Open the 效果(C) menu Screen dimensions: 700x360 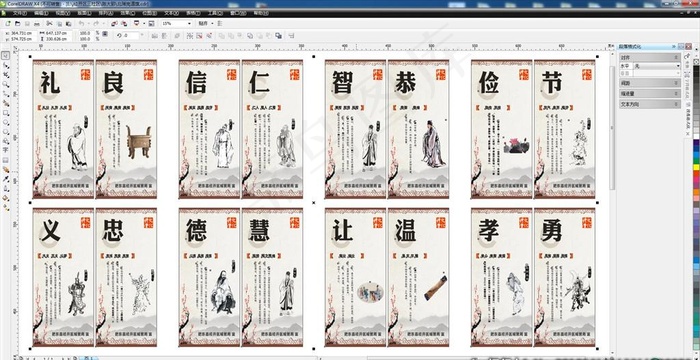pos(128,13)
